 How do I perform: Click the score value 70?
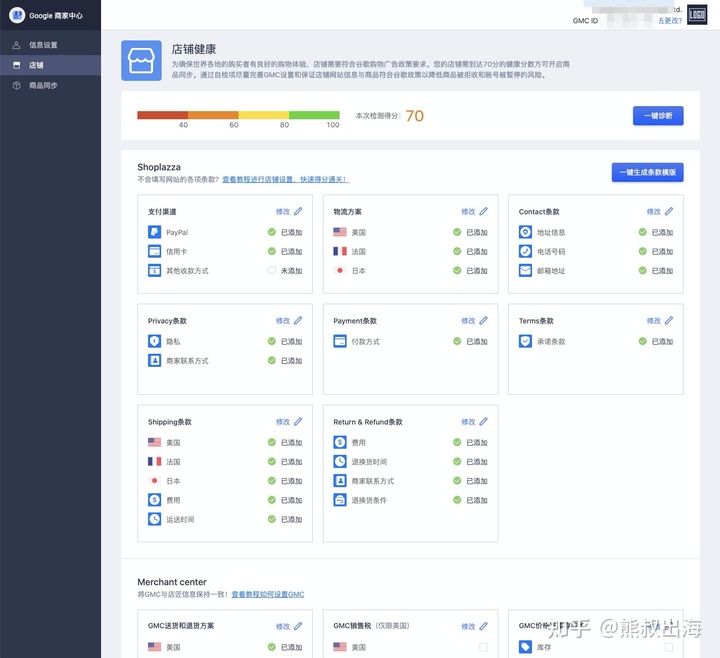(415, 116)
